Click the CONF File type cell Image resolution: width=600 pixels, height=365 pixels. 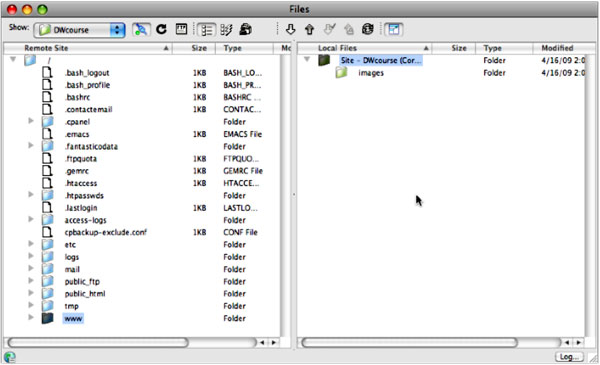(x=240, y=233)
